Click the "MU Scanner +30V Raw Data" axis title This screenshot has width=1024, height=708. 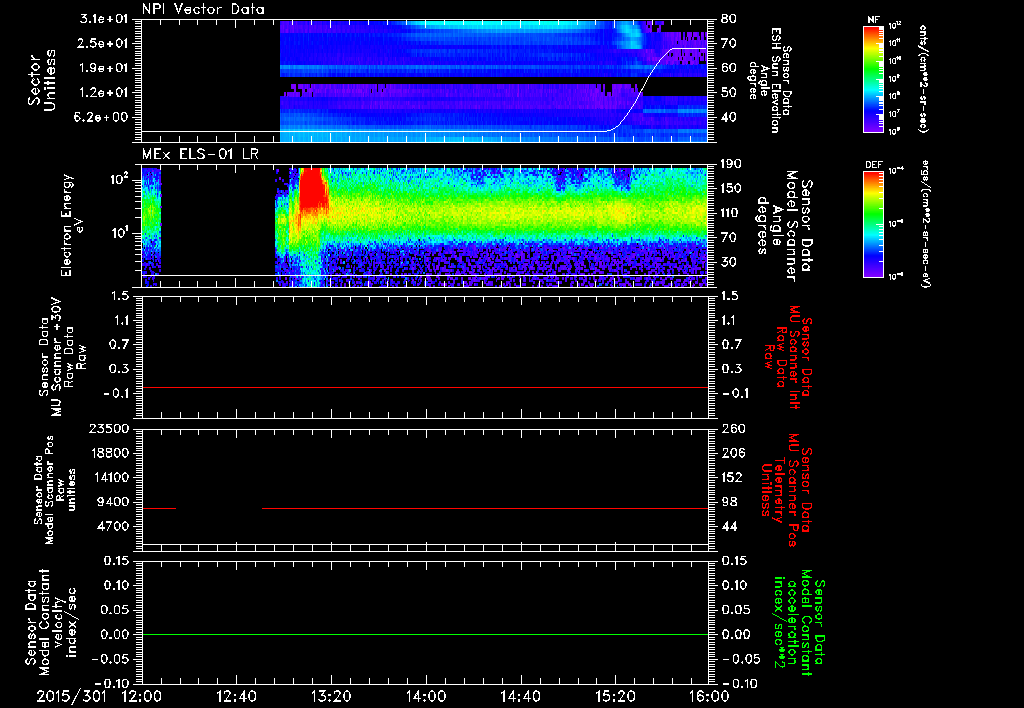(x=64, y=357)
